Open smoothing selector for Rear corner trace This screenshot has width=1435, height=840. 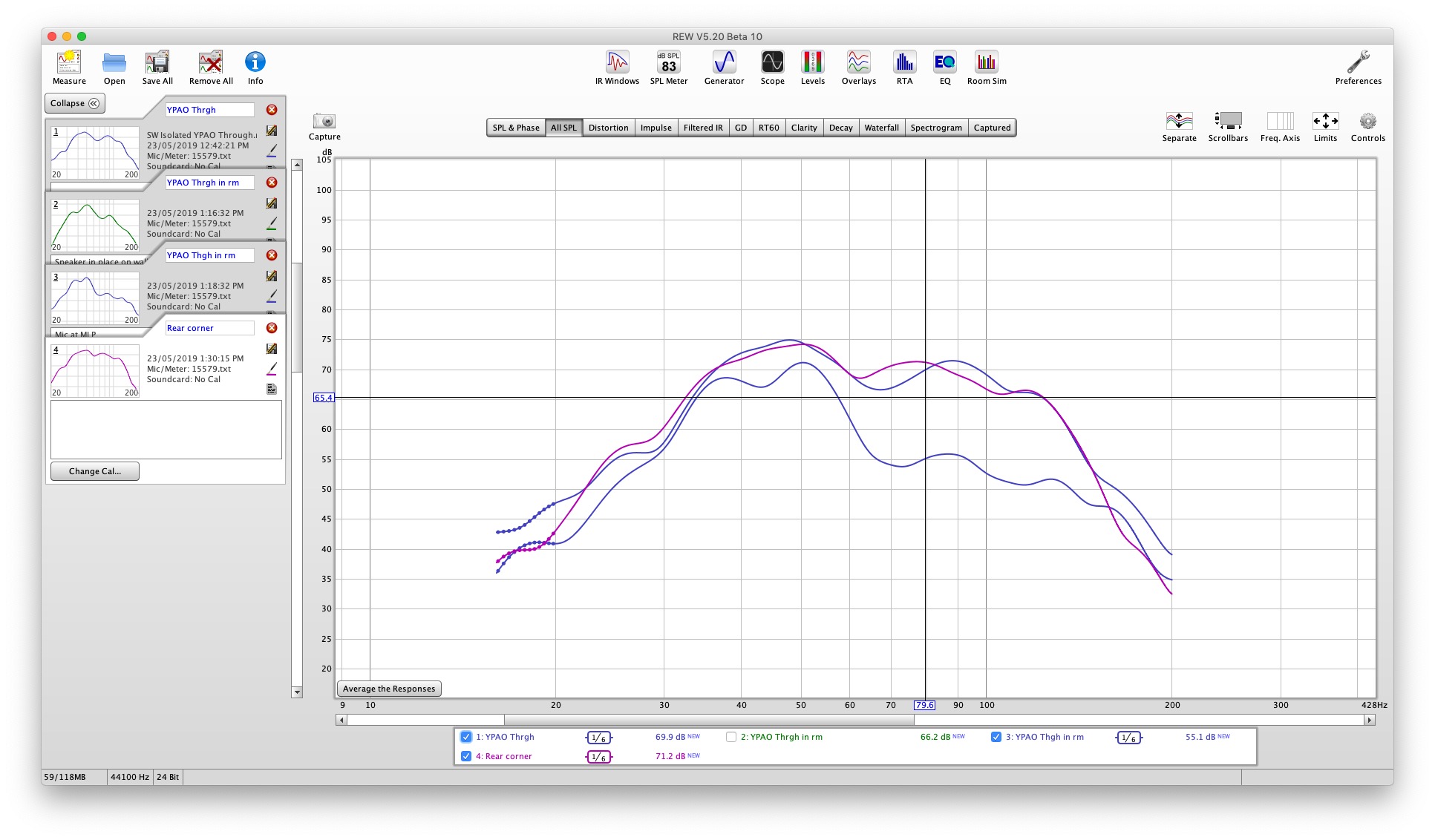point(598,757)
